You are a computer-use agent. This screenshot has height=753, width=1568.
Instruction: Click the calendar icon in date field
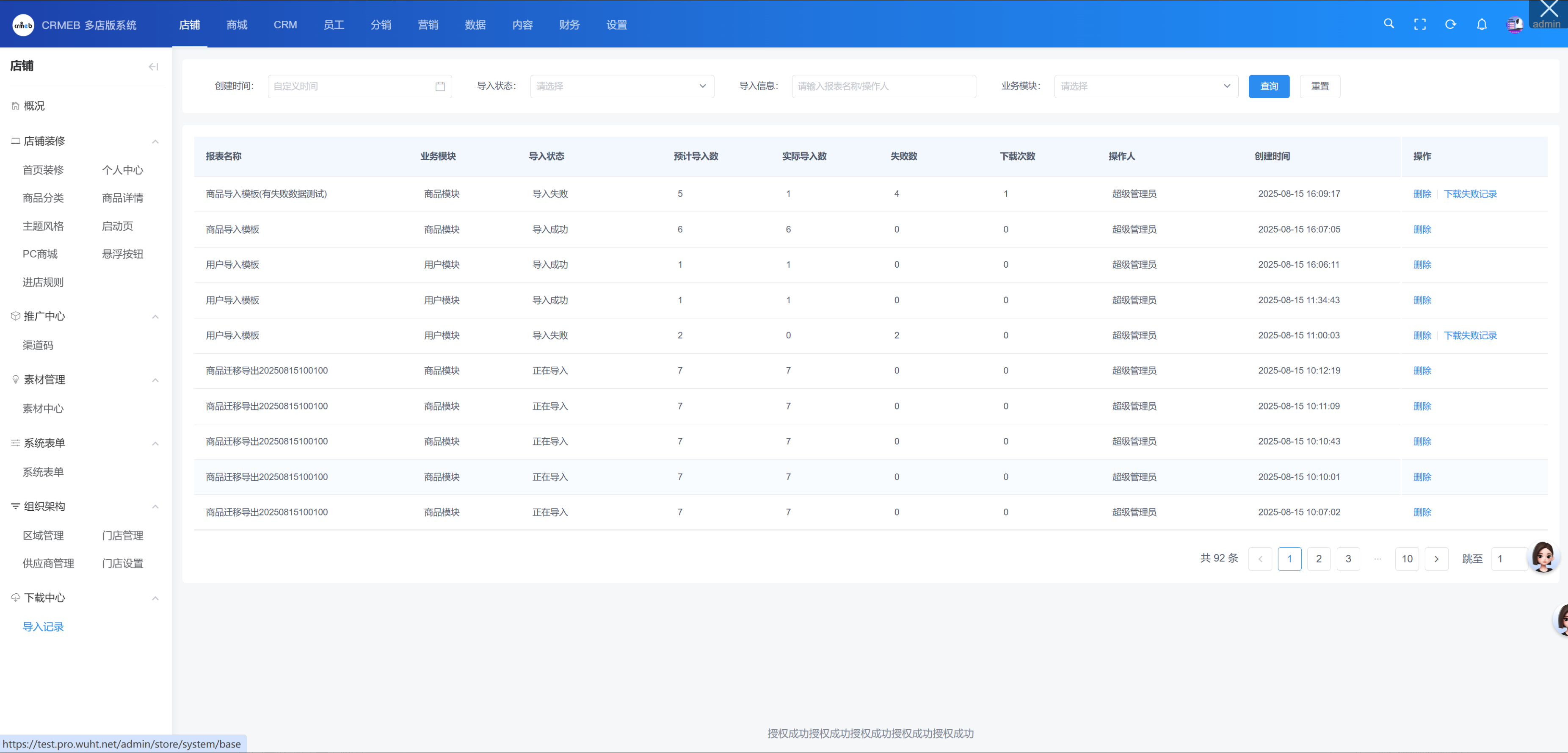click(440, 86)
